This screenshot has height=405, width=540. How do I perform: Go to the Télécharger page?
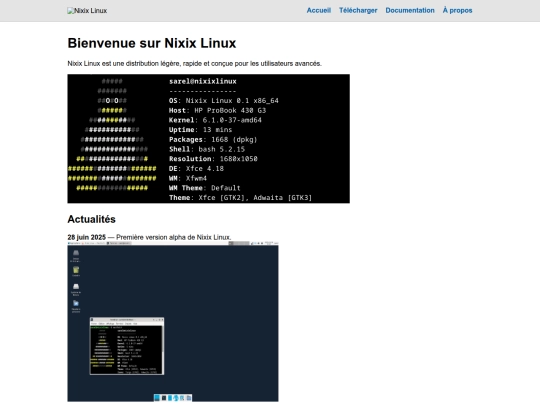coord(358,10)
